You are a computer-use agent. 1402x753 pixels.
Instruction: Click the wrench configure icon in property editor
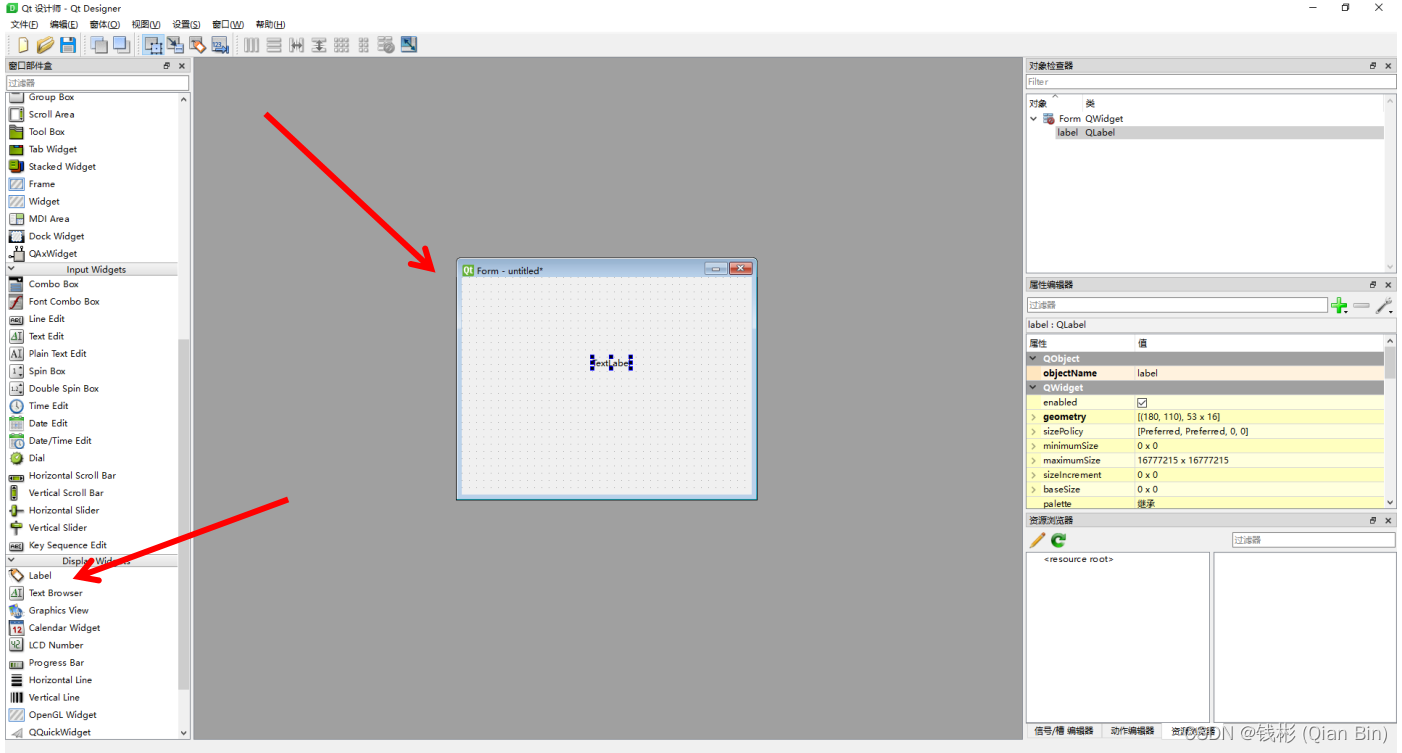(1384, 305)
